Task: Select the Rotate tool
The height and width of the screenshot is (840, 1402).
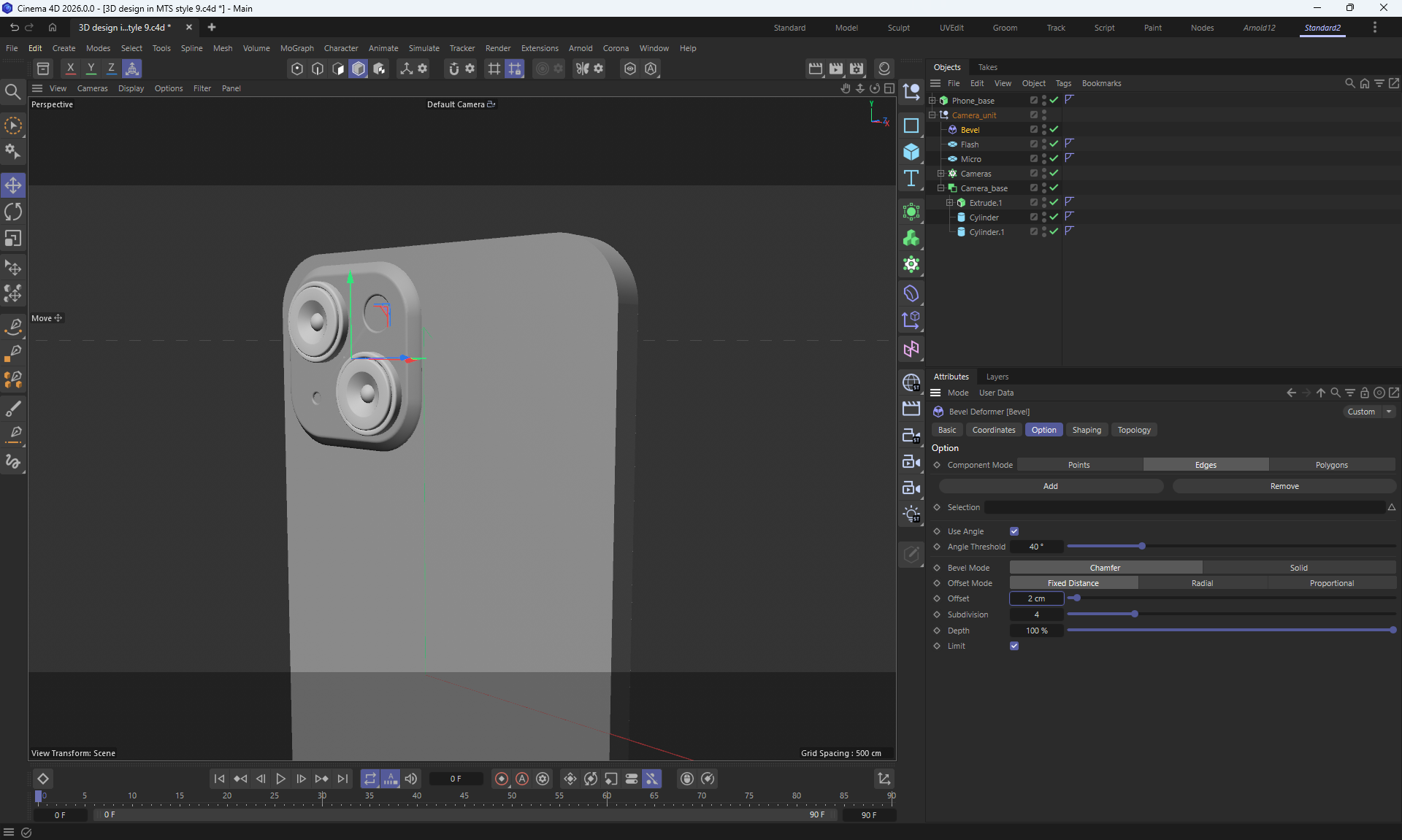Action: (13, 212)
